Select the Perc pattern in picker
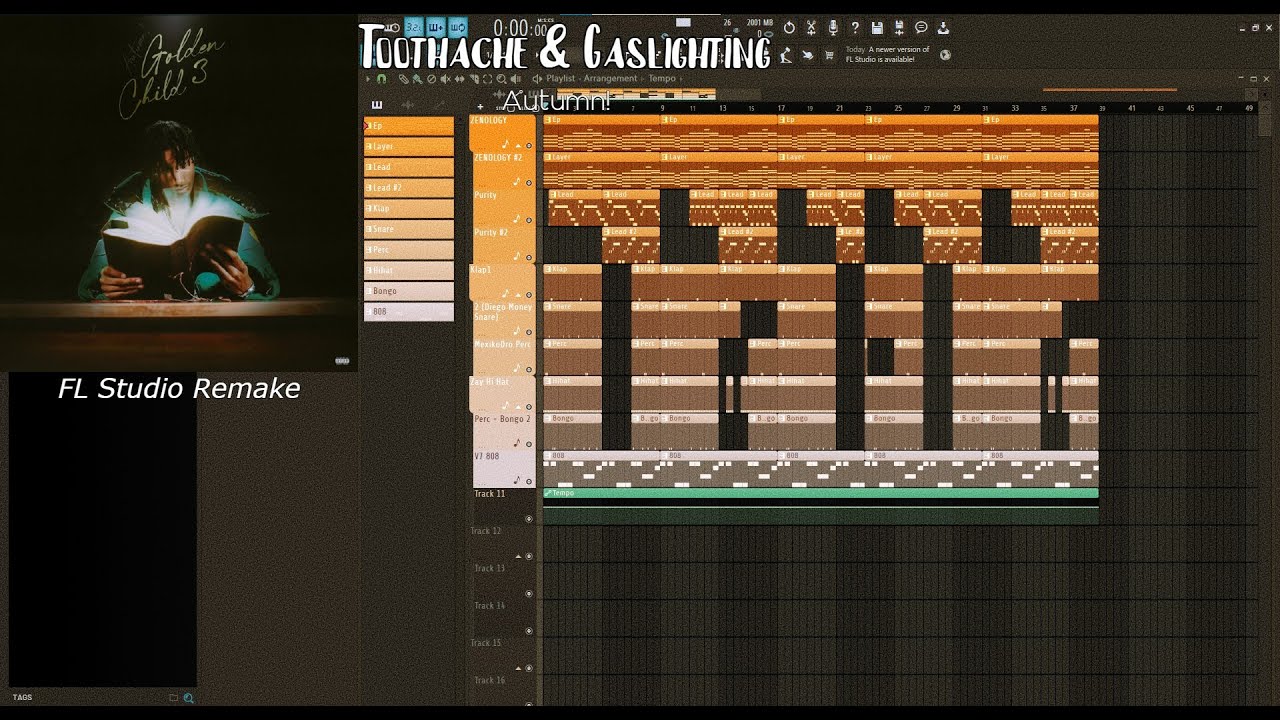 (x=409, y=250)
